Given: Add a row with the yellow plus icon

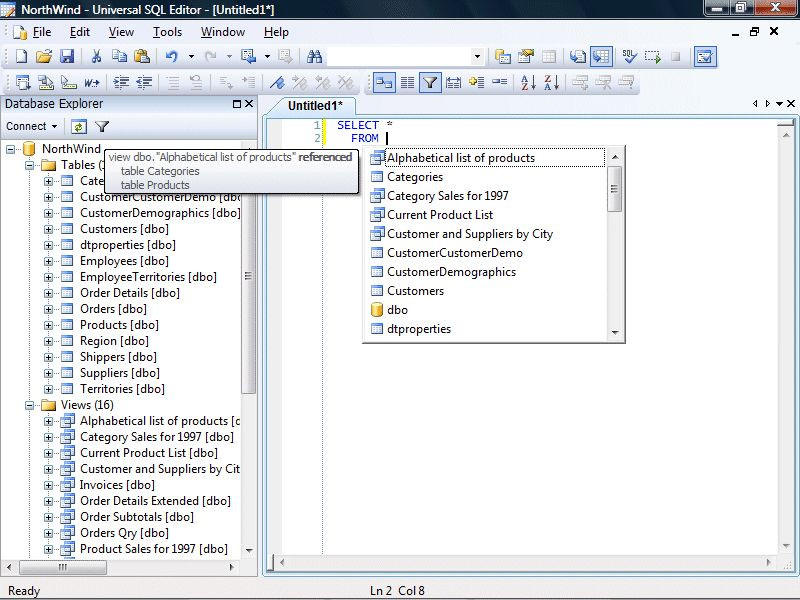Looking at the screenshot, I should 477,82.
